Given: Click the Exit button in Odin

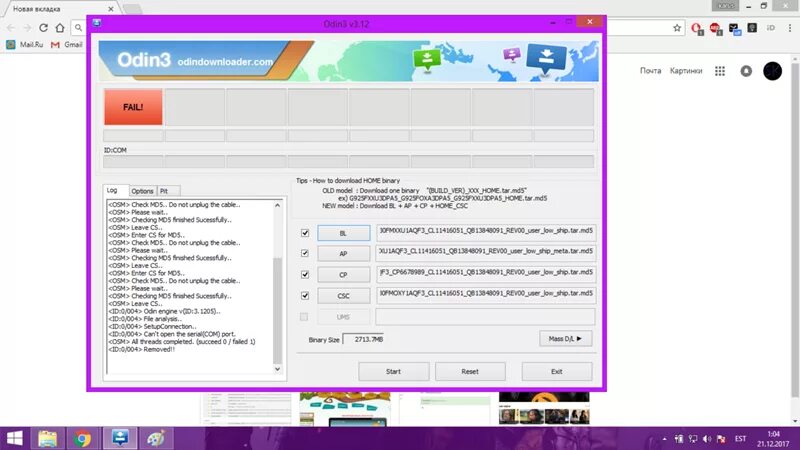Looking at the screenshot, I should (557, 371).
